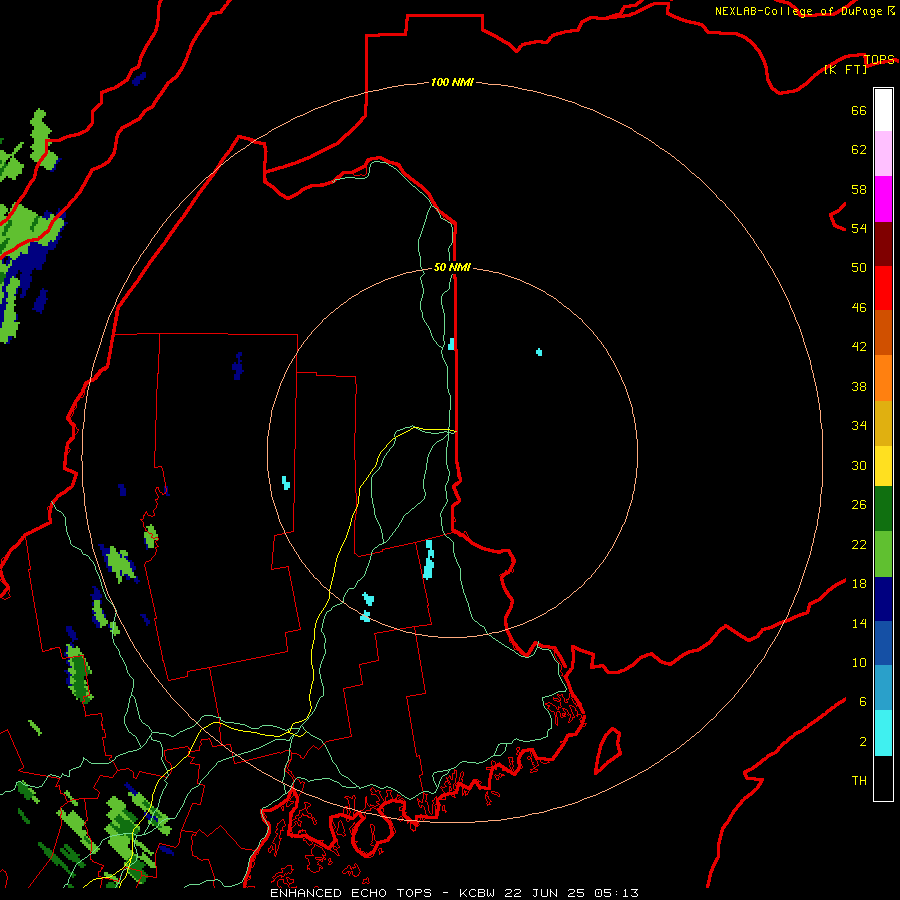The height and width of the screenshot is (900, 900).
Task: Click the K FT units label
Action: 845,69
